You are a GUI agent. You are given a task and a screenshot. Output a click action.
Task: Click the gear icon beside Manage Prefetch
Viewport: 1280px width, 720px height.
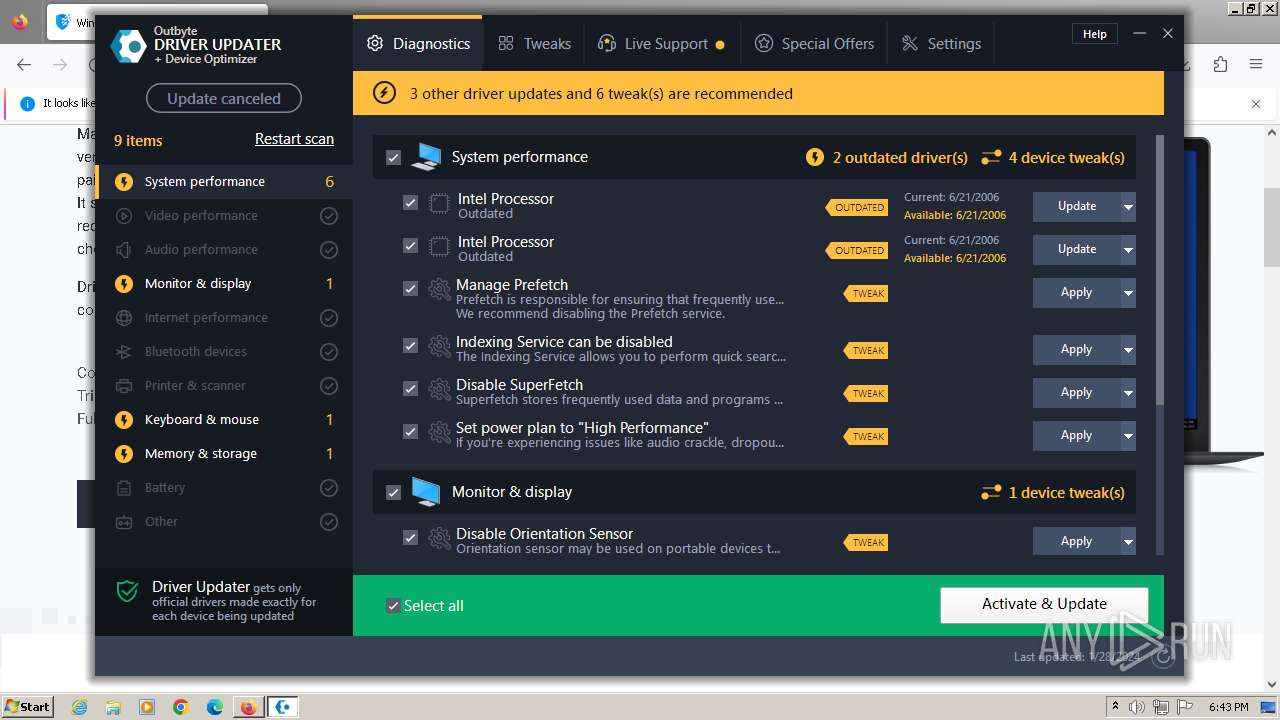tap(439, 290)
